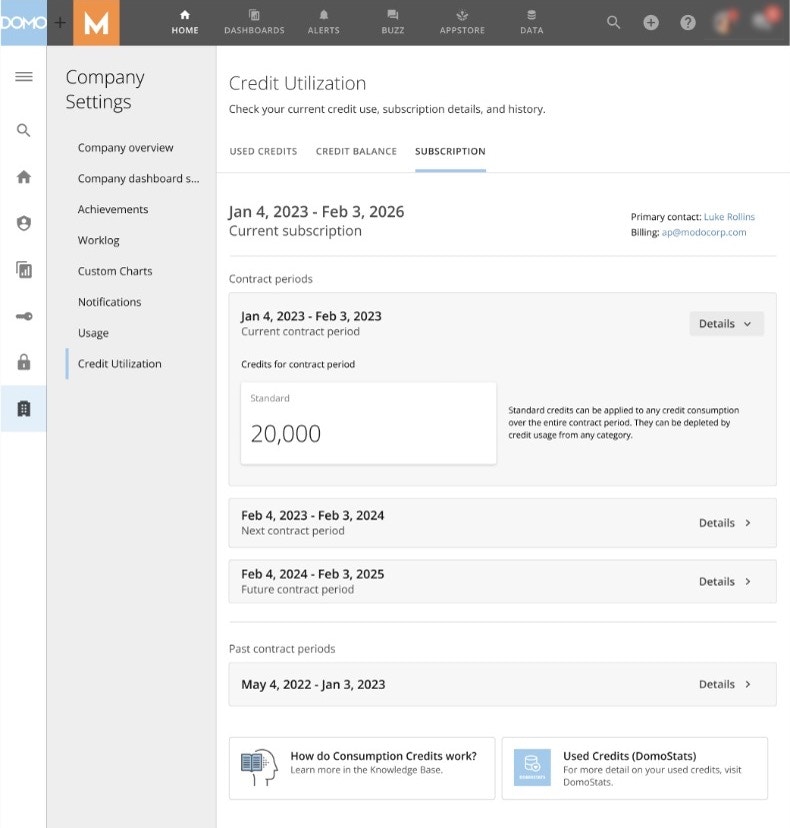This screenshot has height=828, width=790.
Task: Click 'Jan 4, 2023 - Feb 3, 2026' subscription dates
Action: 316,212
